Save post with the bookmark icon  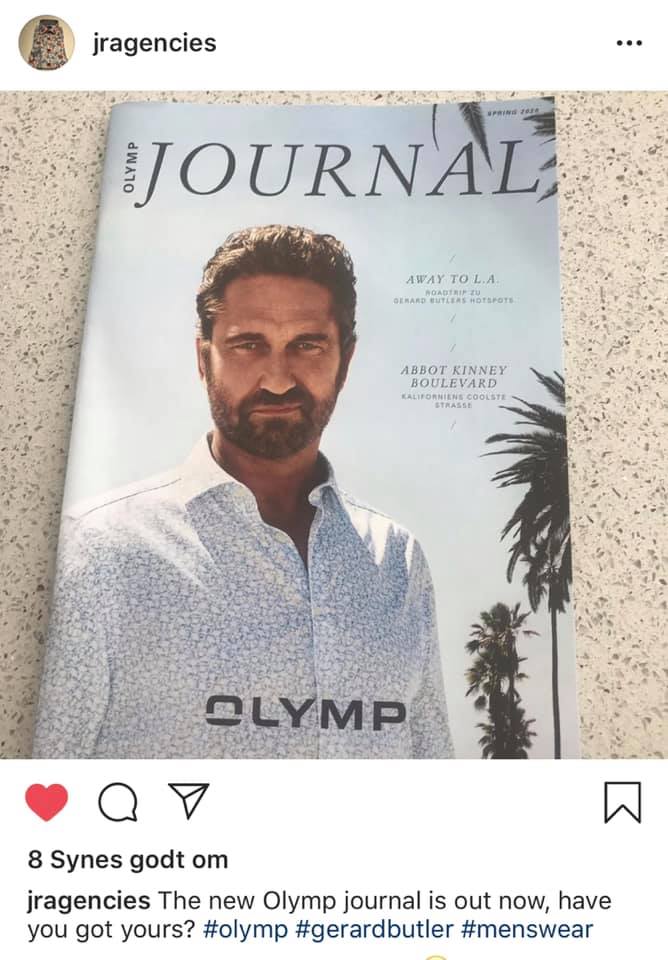click(x=623, y=802)
